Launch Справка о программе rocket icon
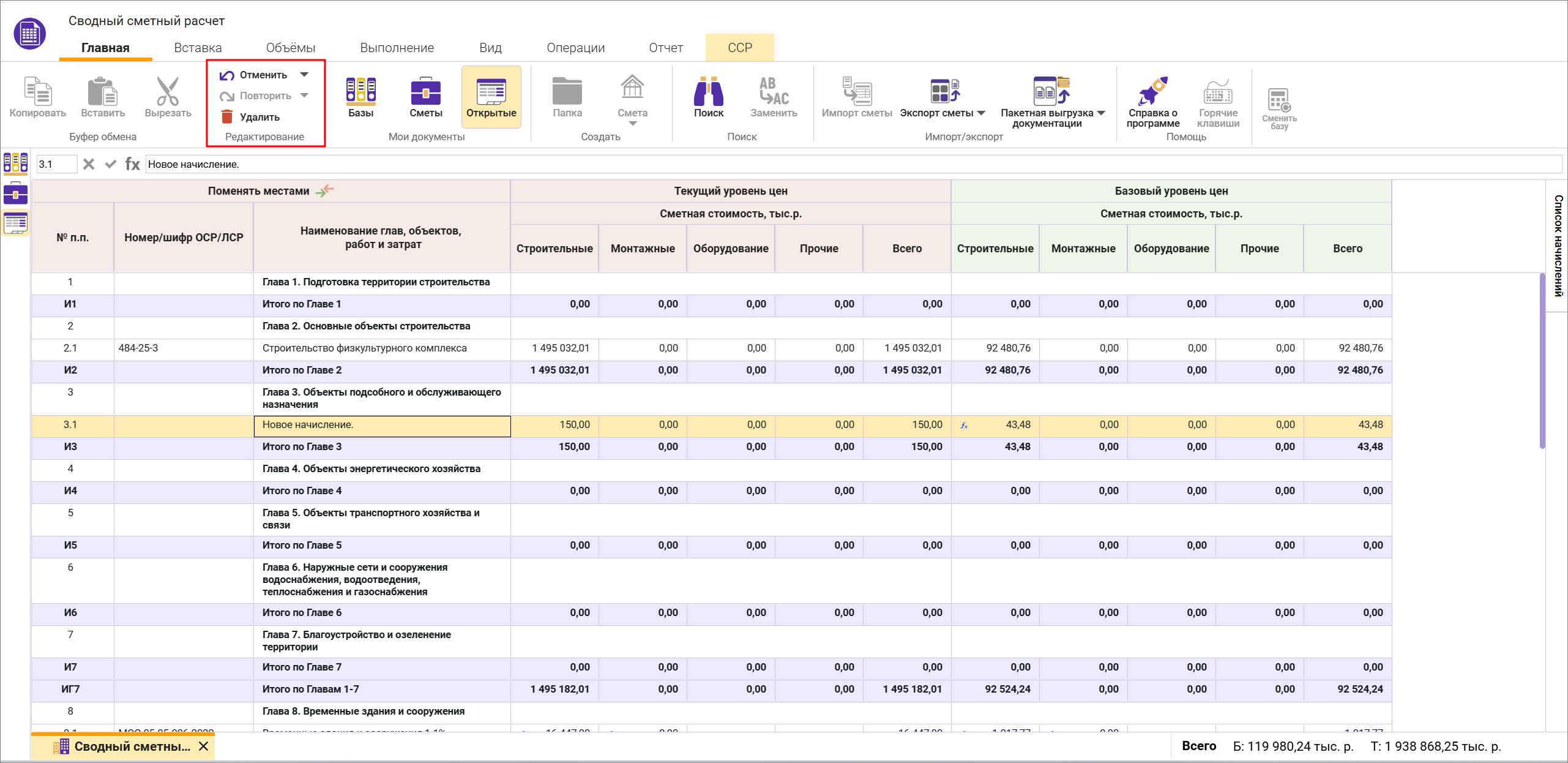The width and height of the screenshot is (1568, 763). point(1152,92)
